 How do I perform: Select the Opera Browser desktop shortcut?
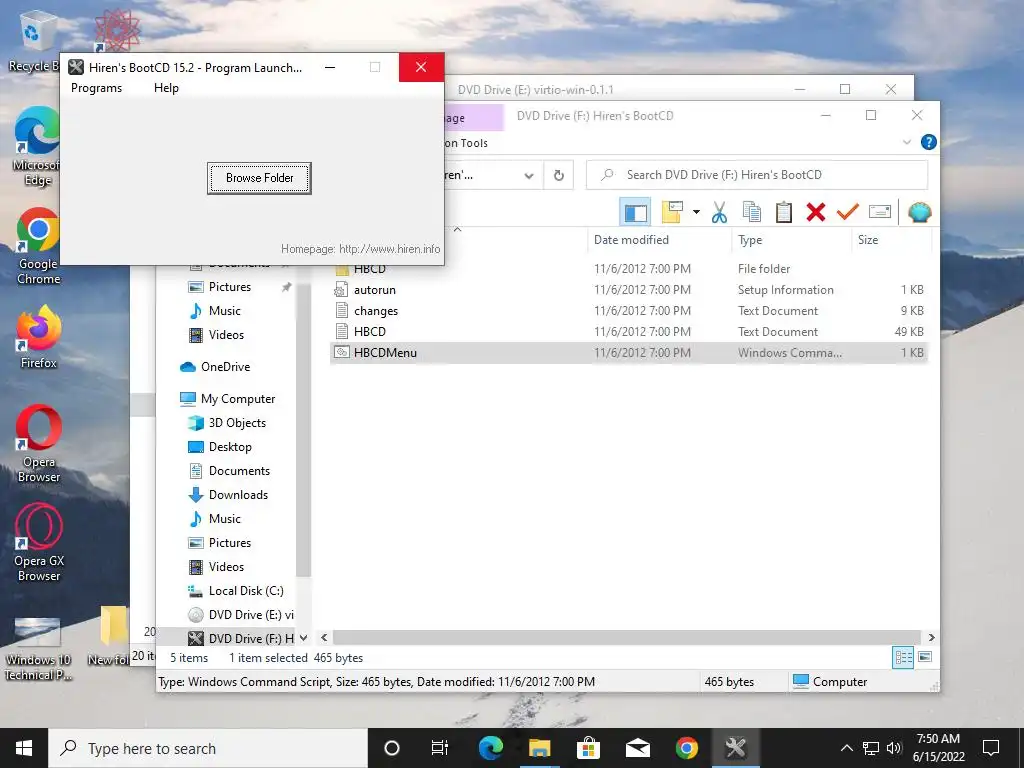pos(39,444)
